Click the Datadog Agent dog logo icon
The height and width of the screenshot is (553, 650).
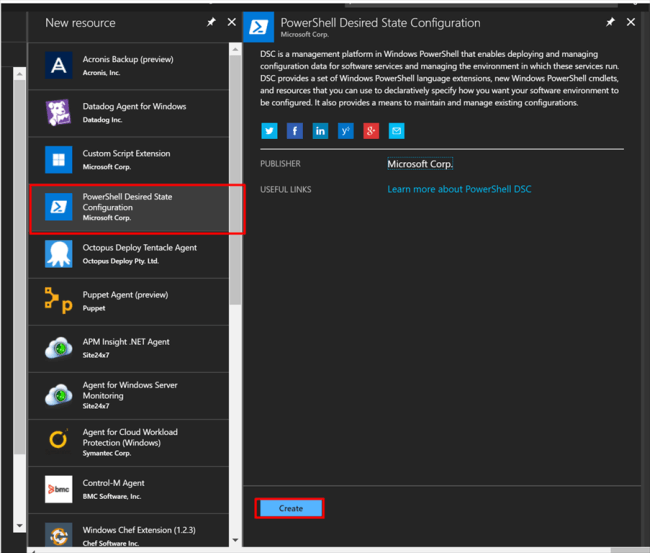tap(58, 112)
